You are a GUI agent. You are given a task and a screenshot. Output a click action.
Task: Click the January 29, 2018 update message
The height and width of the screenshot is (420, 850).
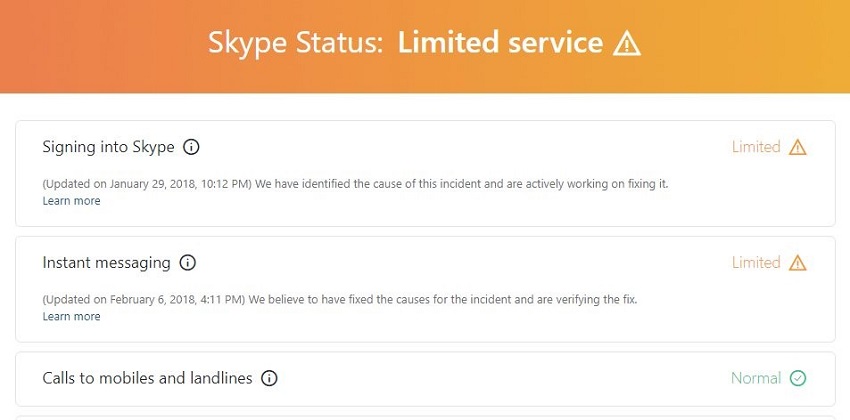pos(355,184)
